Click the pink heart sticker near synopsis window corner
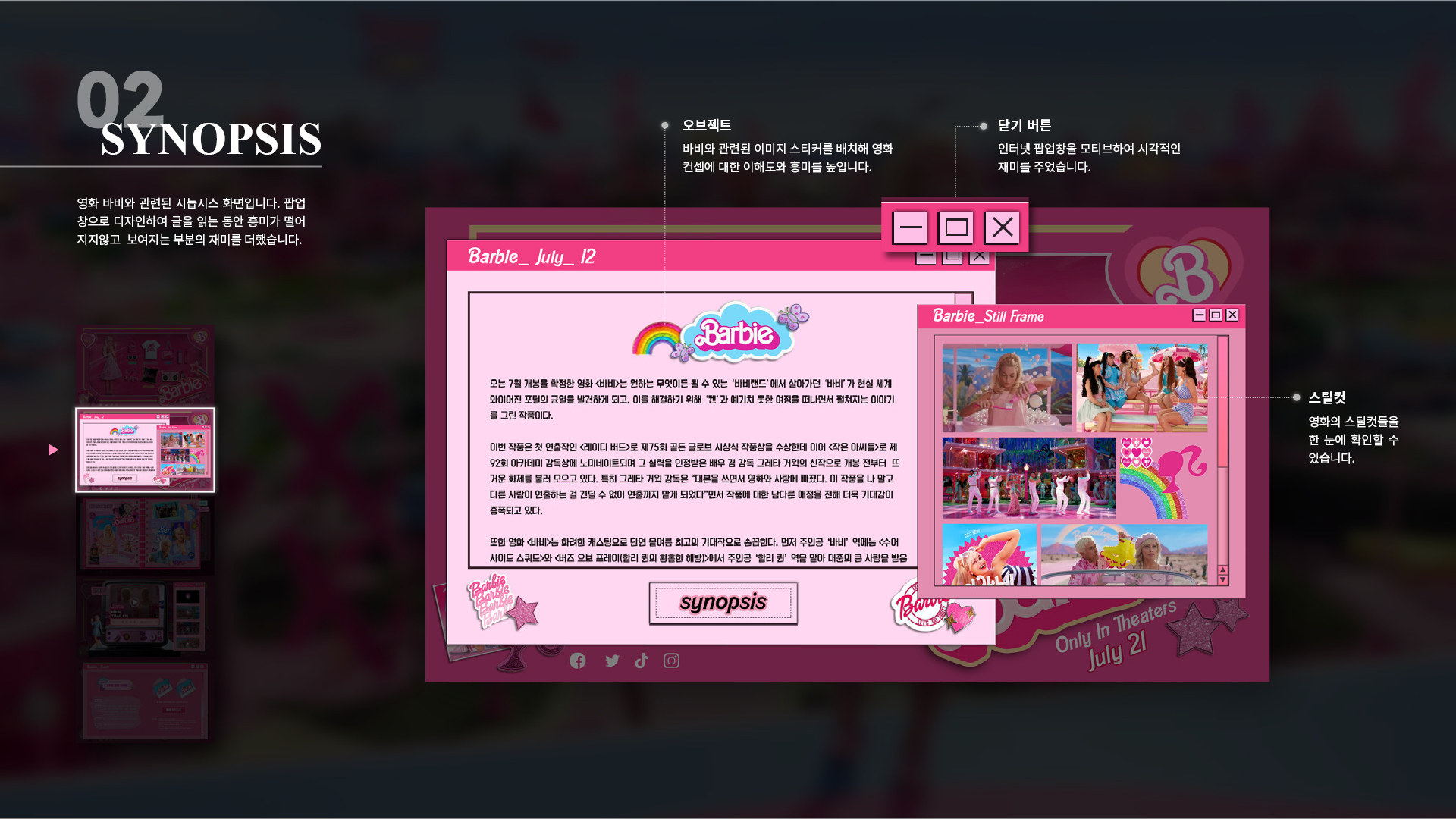 click(x=960, y=617)
